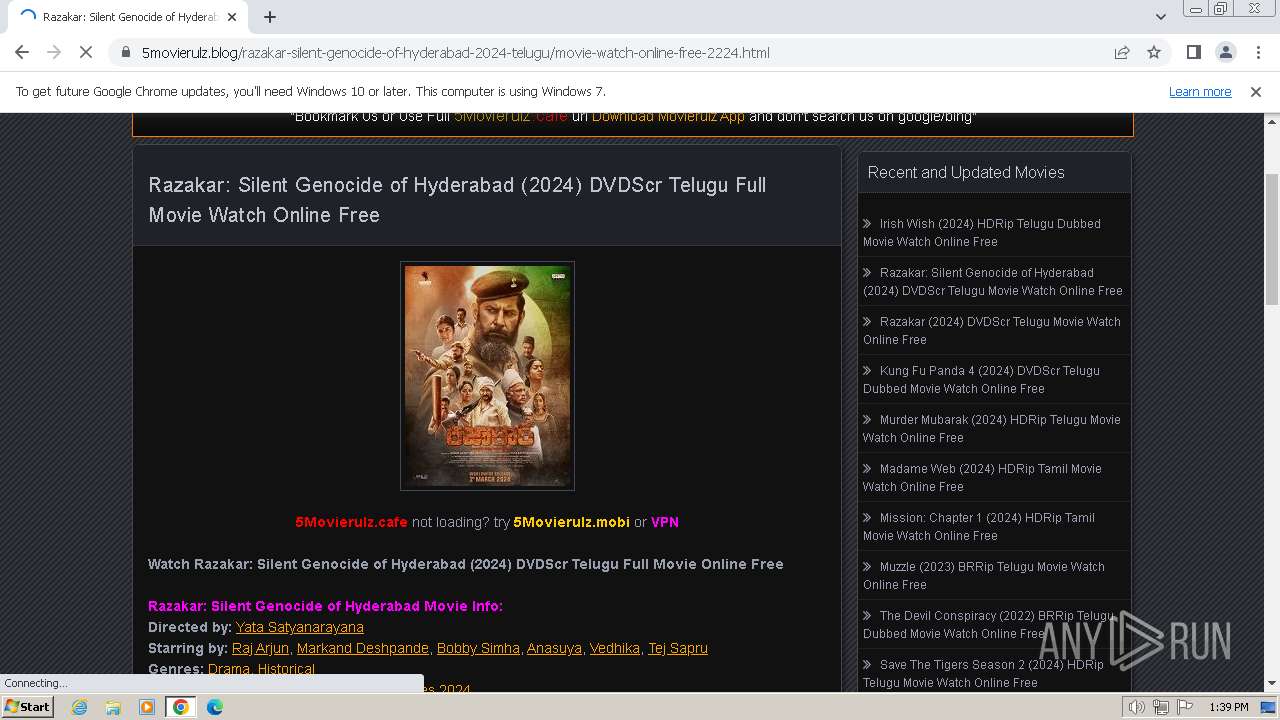Image resolution: width=1280 pixels, height=720 pixels.
Task: Dismiss the Chrome update notification bar
Action: pos(1256,92)
